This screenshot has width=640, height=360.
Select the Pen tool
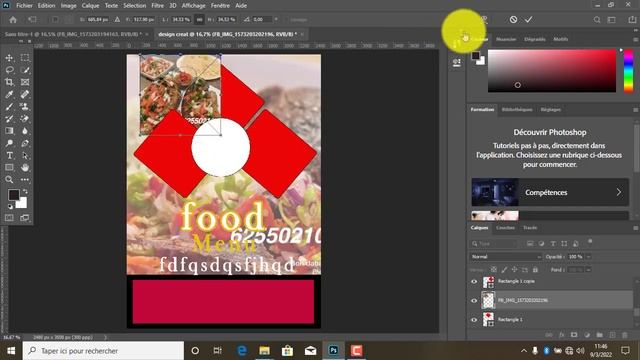25,143
